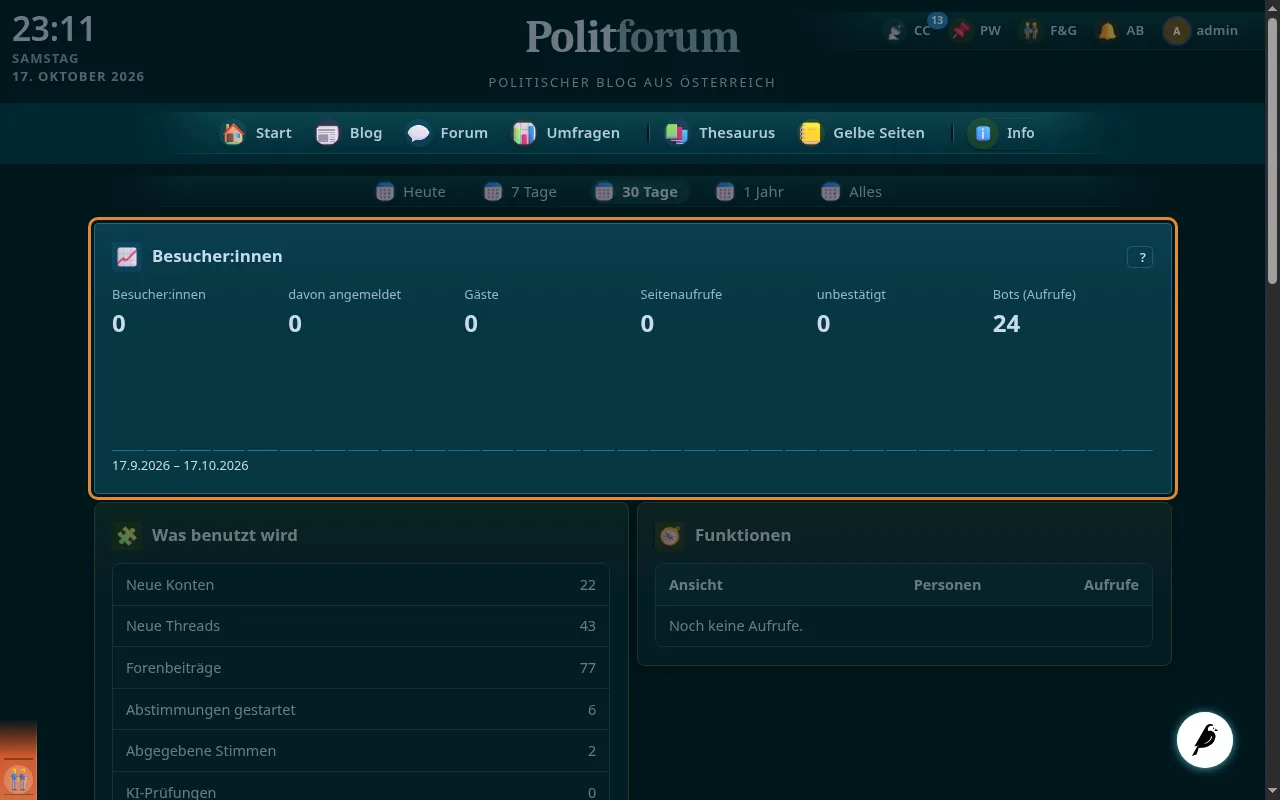Click the date range 17.9.2026 – 17.10.2026
Screen dimensions: 1280x800
pos(180,466)
